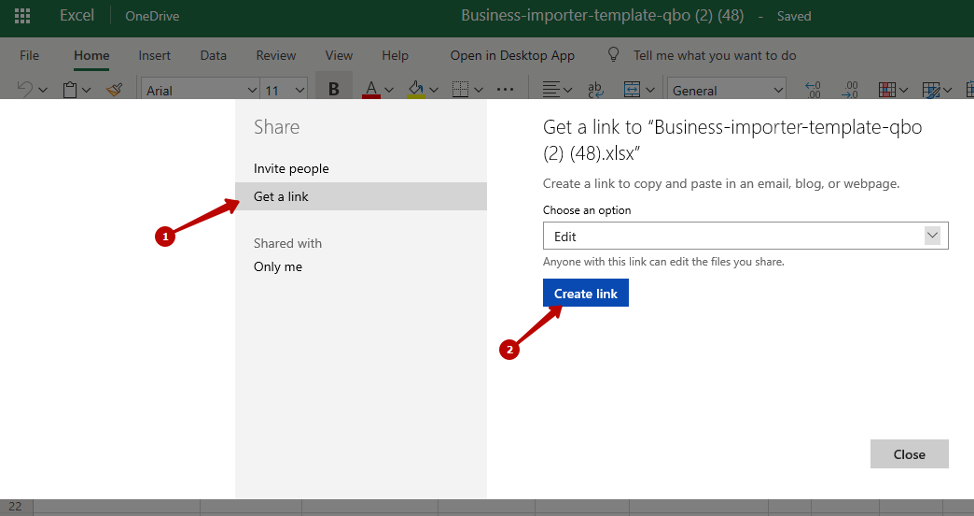
Task: Apply the yellow fill color bucket
Action: 416,89
